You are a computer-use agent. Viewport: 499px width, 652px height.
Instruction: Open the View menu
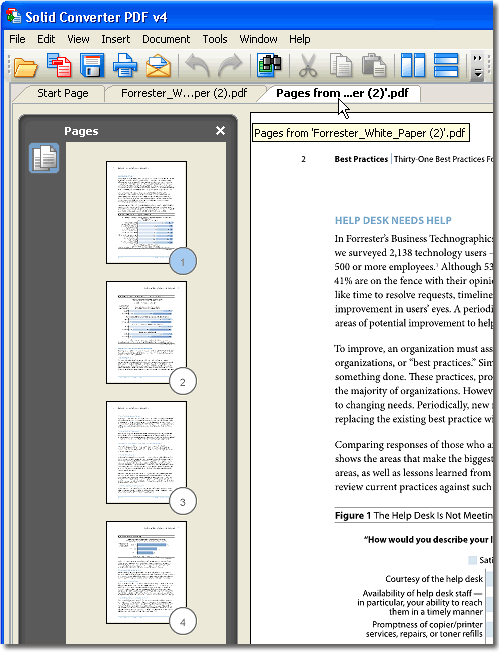coord(78,39)
